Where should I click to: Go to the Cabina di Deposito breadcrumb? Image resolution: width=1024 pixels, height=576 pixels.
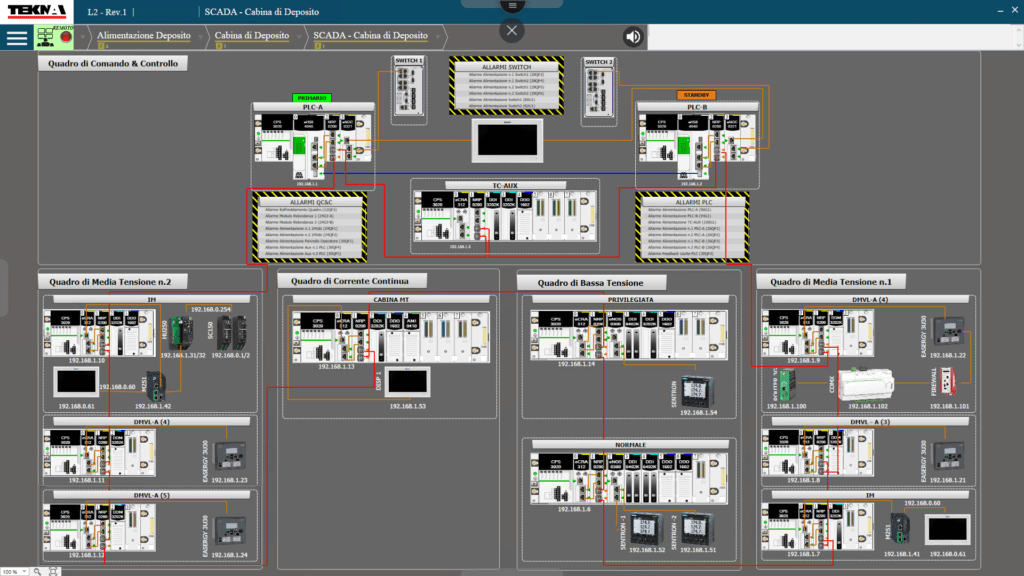(x=252, y=36)
